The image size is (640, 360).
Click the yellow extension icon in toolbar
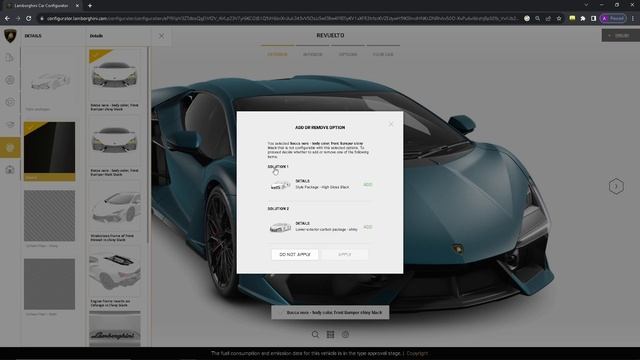pos(572,18)
